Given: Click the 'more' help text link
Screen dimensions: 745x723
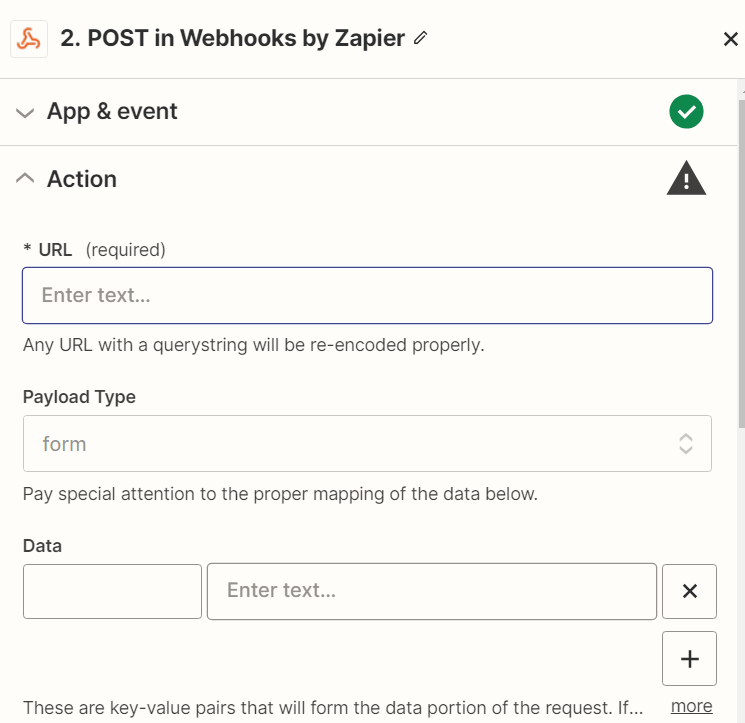Looking at the screenshot, I should pos(691,706).
